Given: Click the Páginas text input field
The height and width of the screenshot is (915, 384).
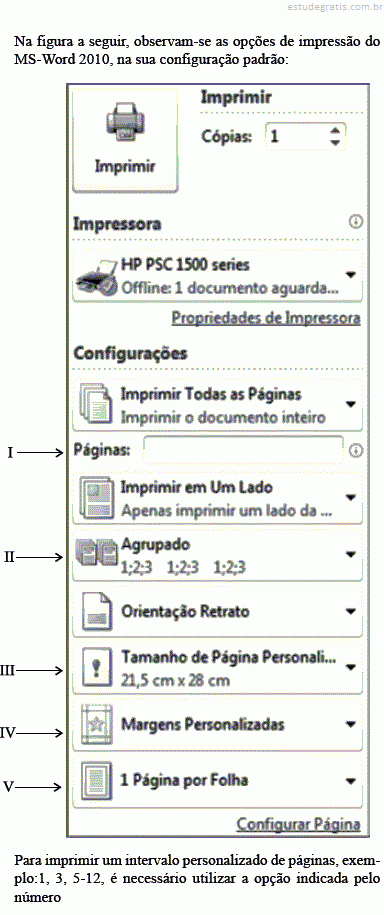Looking at the screenshot, I should coord(243,450).
